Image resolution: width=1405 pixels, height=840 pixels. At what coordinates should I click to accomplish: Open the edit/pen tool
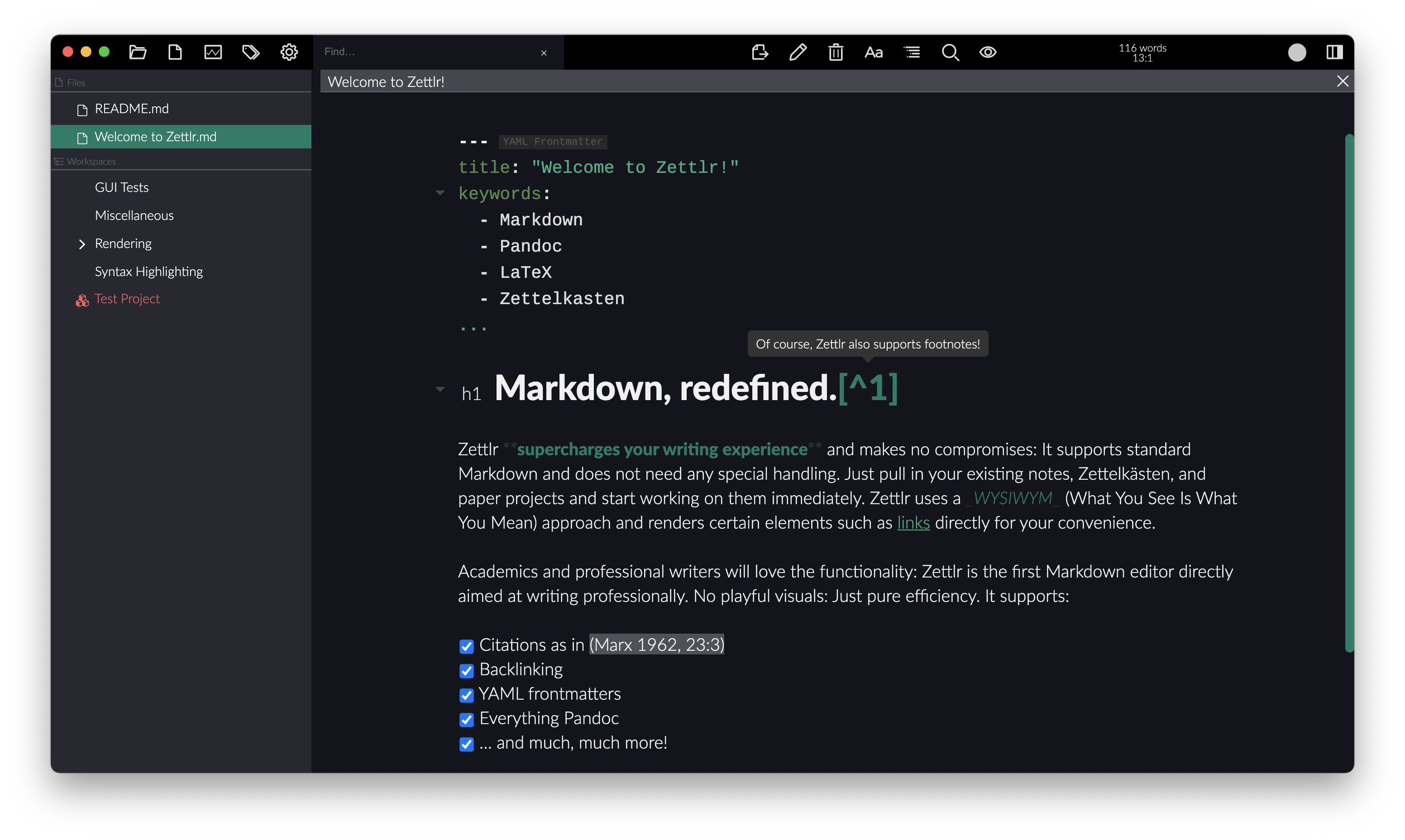coord(797,51)
